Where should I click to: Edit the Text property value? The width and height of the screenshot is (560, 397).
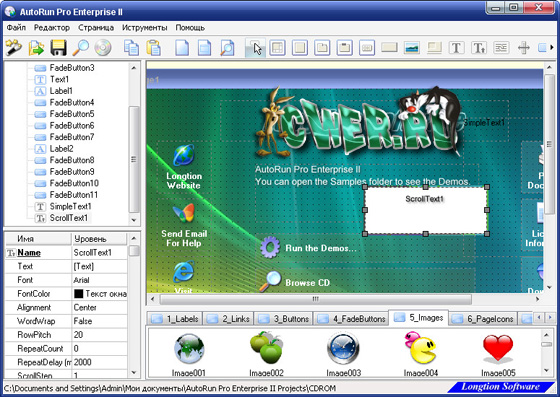(99, 266)
